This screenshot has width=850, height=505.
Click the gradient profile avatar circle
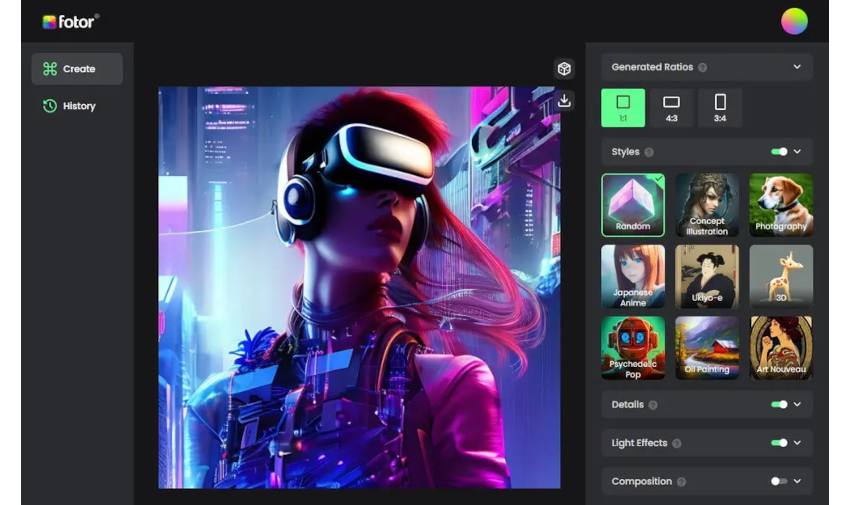[x=794, y=21]
